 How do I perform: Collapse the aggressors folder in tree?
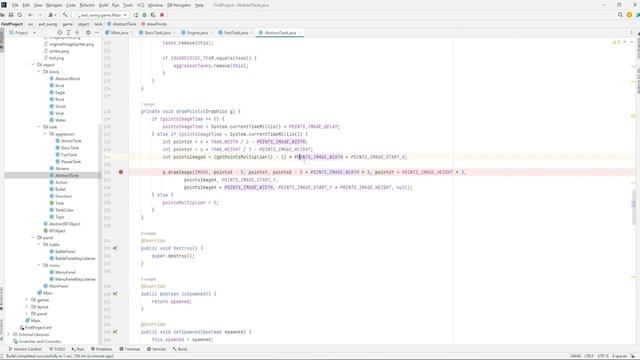[x=45, y=134]
